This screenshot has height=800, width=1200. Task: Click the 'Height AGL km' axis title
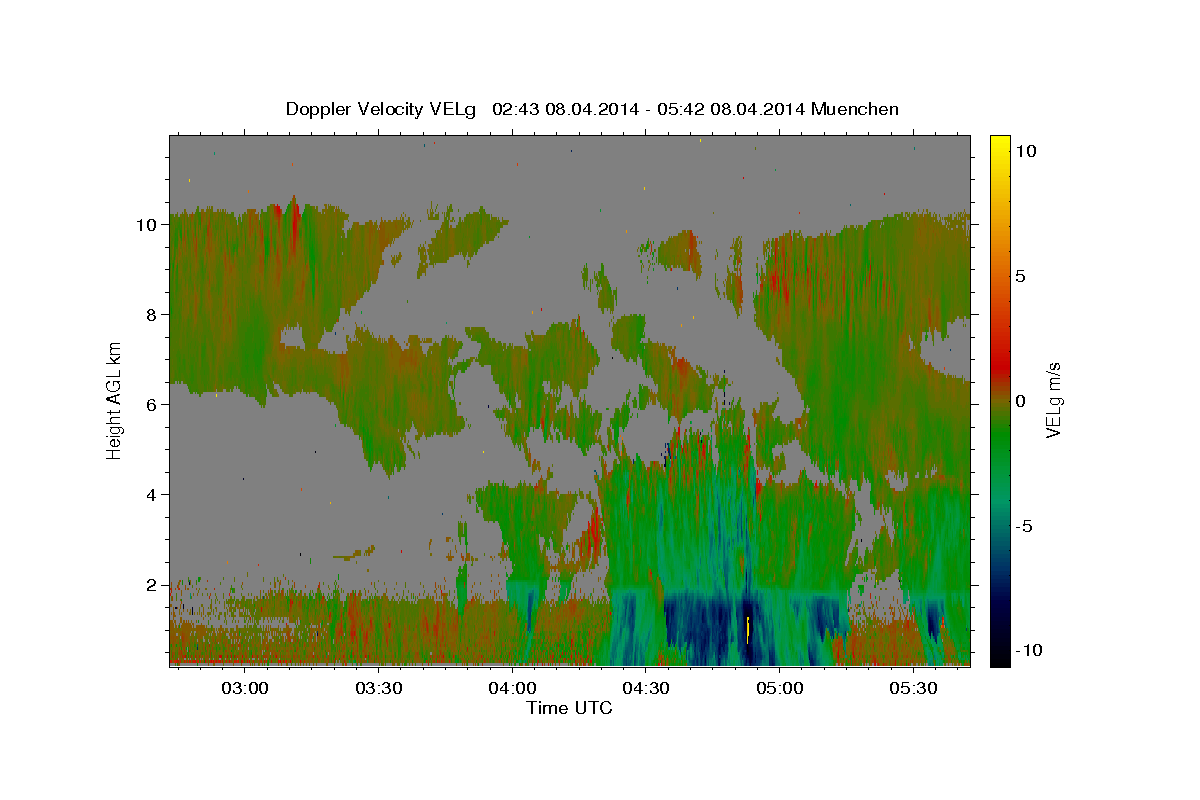click(x=115, y=400)
